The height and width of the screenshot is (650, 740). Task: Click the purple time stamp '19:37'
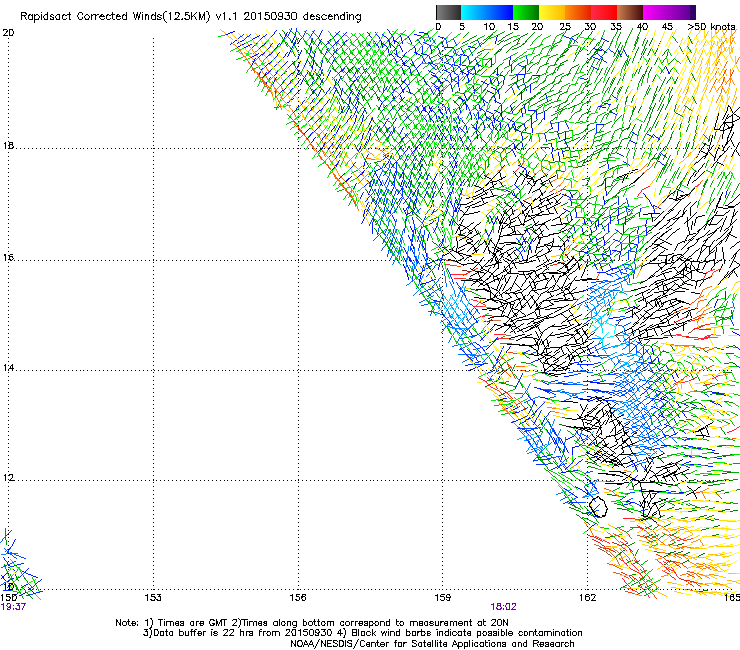click(13, 607)
